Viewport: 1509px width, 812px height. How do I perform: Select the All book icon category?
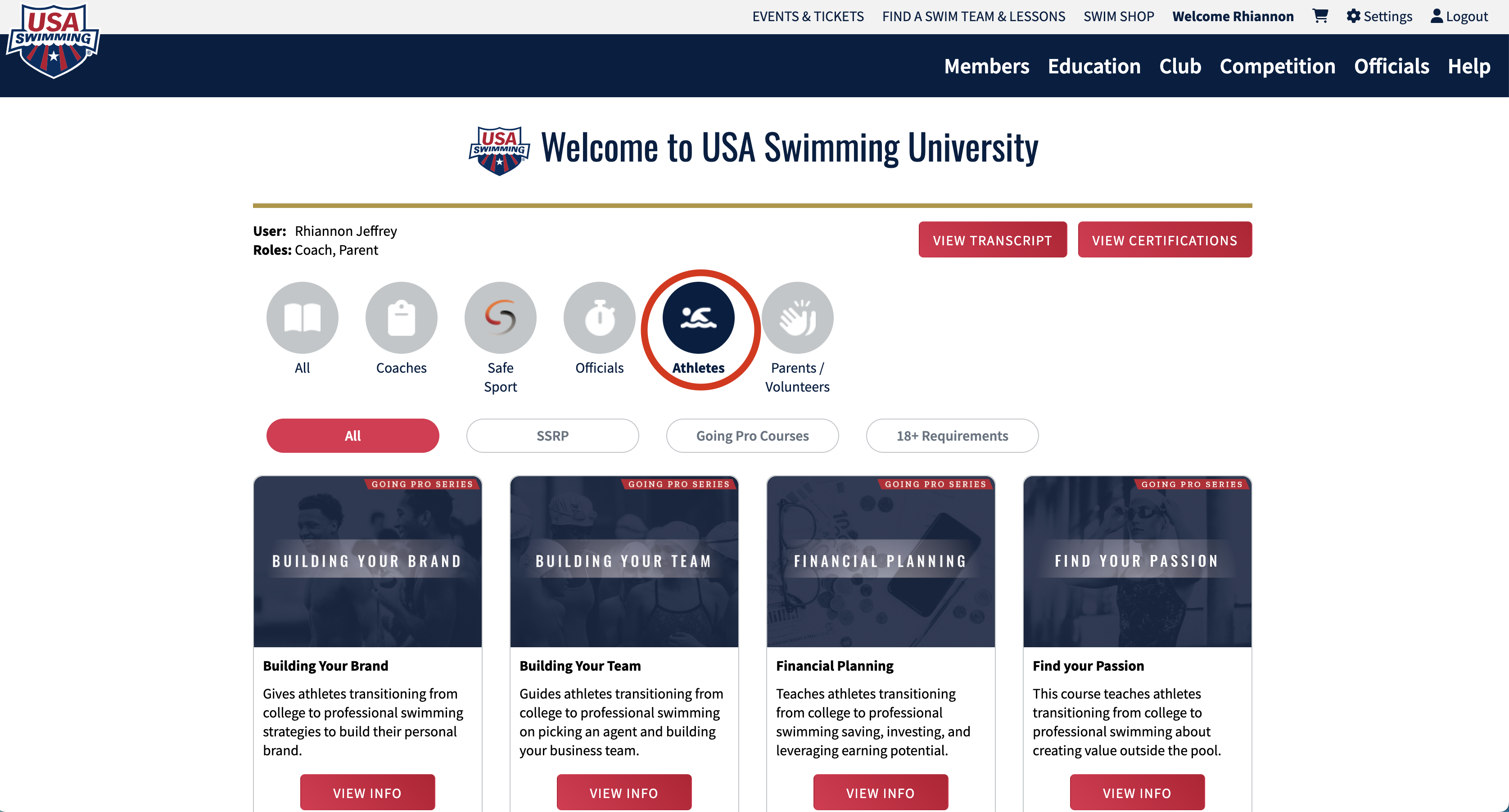(302, 317)
